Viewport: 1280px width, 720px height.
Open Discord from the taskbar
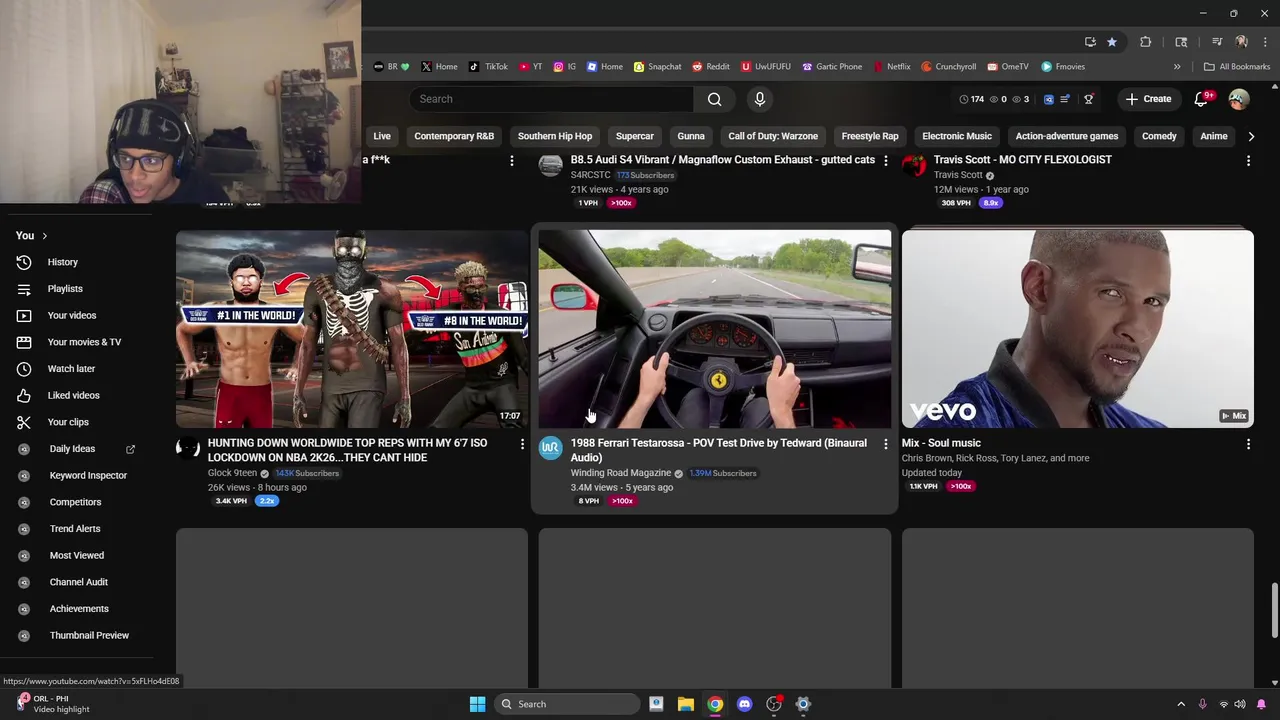744,704
